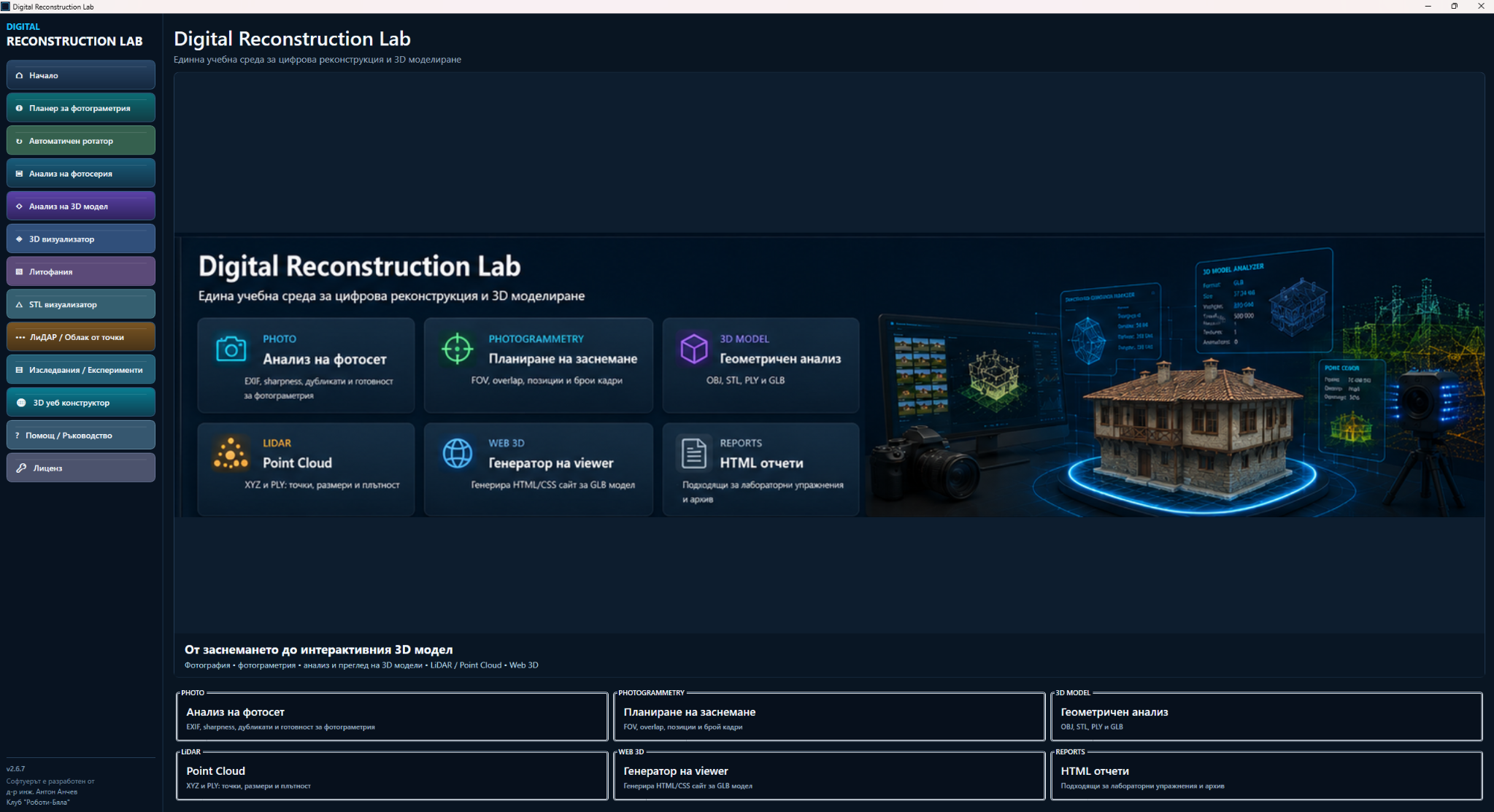Click the diamond icon of Анализ на 3D модел
The height and width of the screenshot is (812, 1494).
click(x=20, y=206)
